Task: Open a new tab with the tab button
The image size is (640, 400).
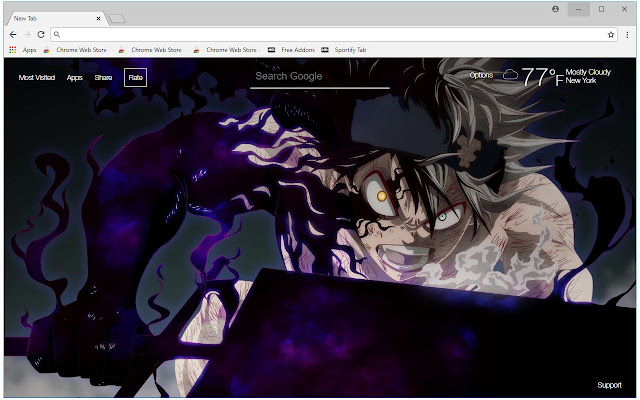Action: coord(117,19)
